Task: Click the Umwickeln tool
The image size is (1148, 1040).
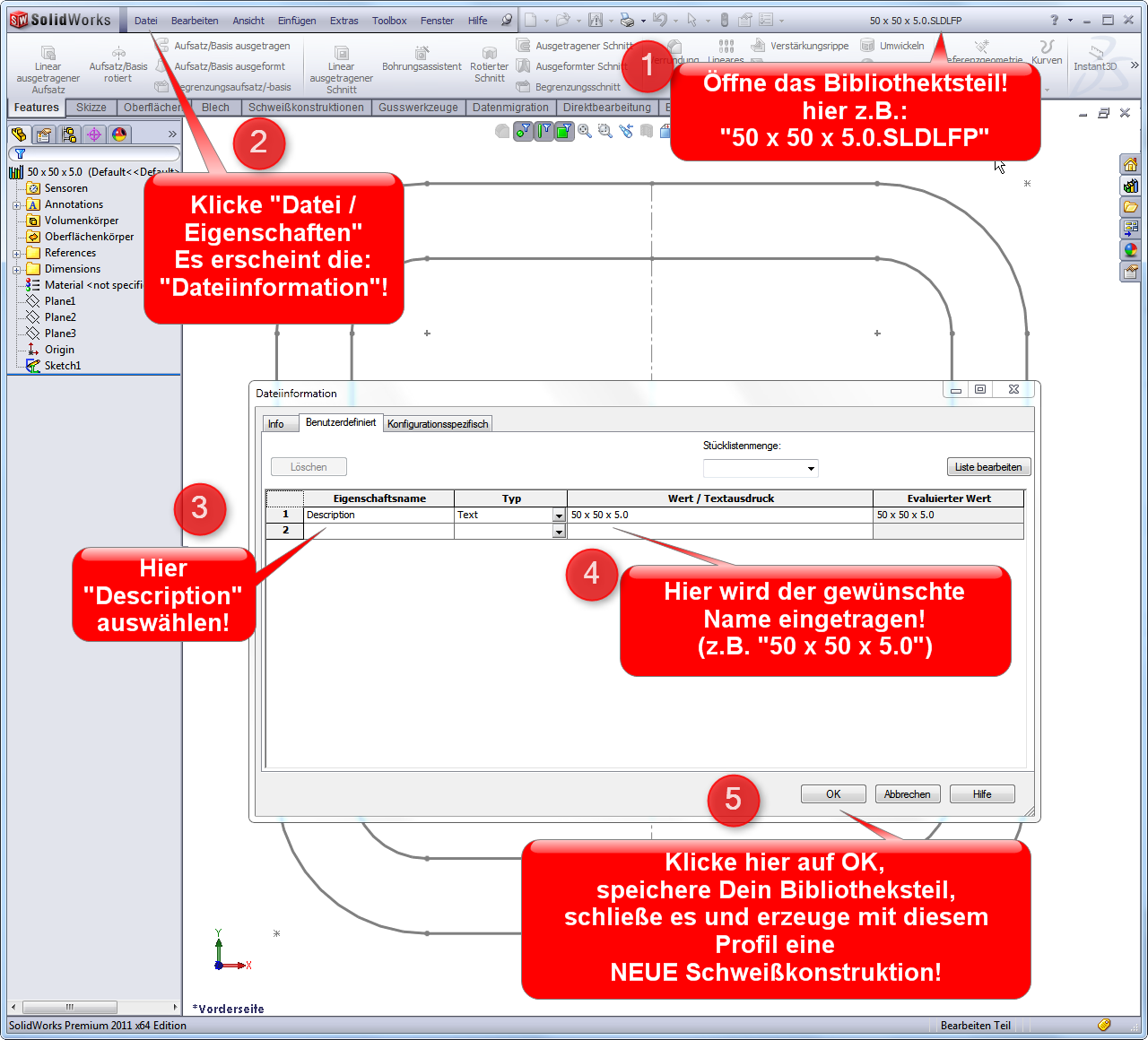Action: (892, 46)
